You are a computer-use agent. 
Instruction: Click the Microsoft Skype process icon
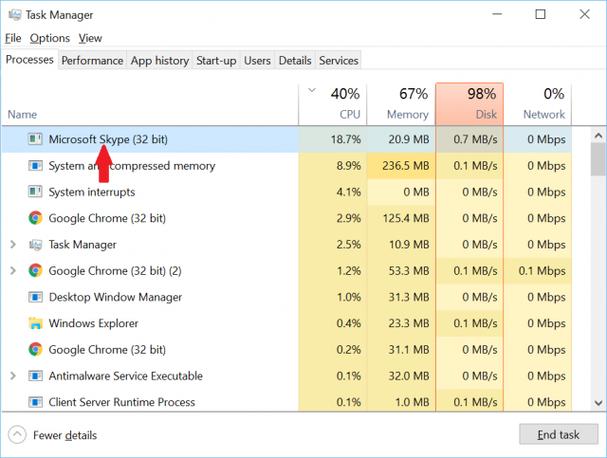click(35, 139)
